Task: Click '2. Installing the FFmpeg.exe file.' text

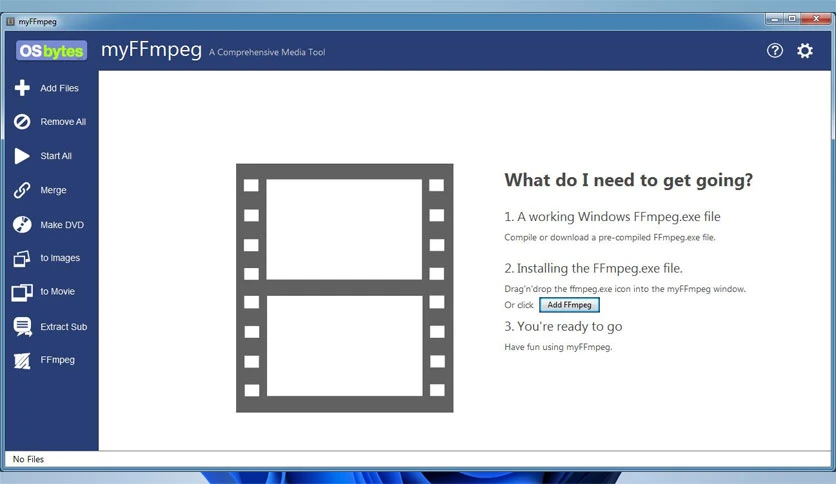Action: point(593,268)
